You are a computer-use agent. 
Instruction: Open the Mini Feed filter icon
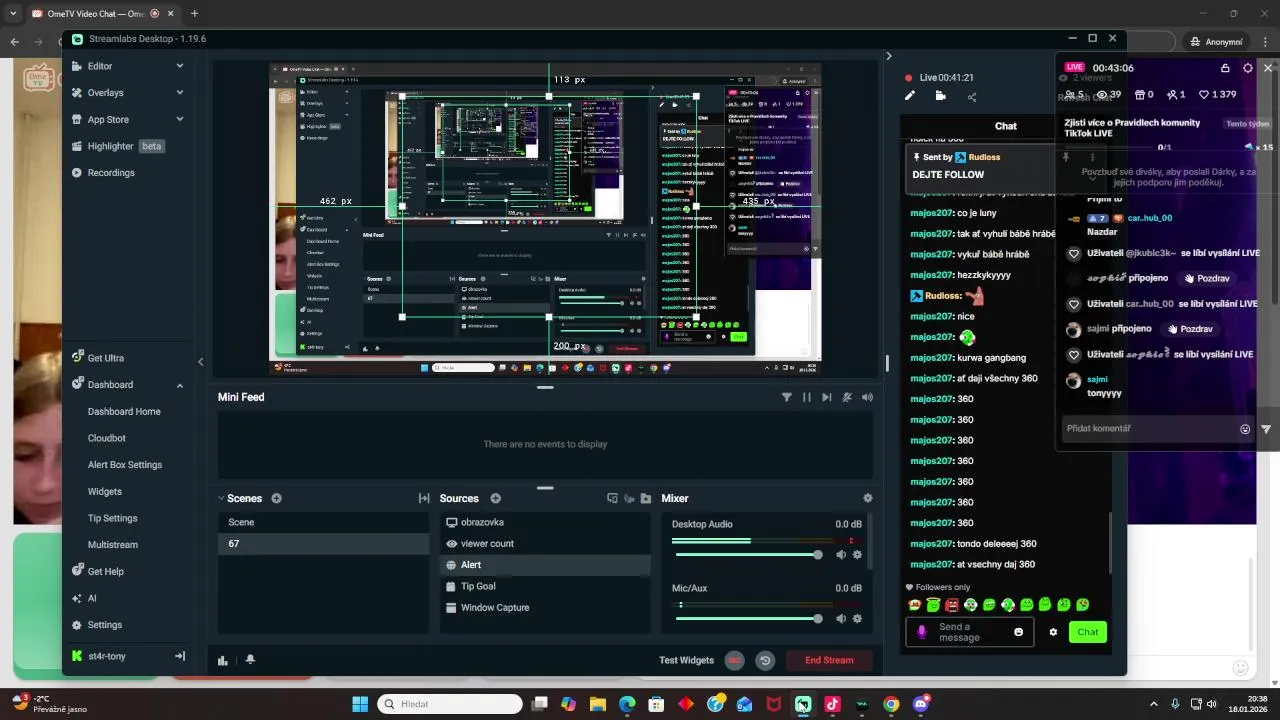coord(786,397)
